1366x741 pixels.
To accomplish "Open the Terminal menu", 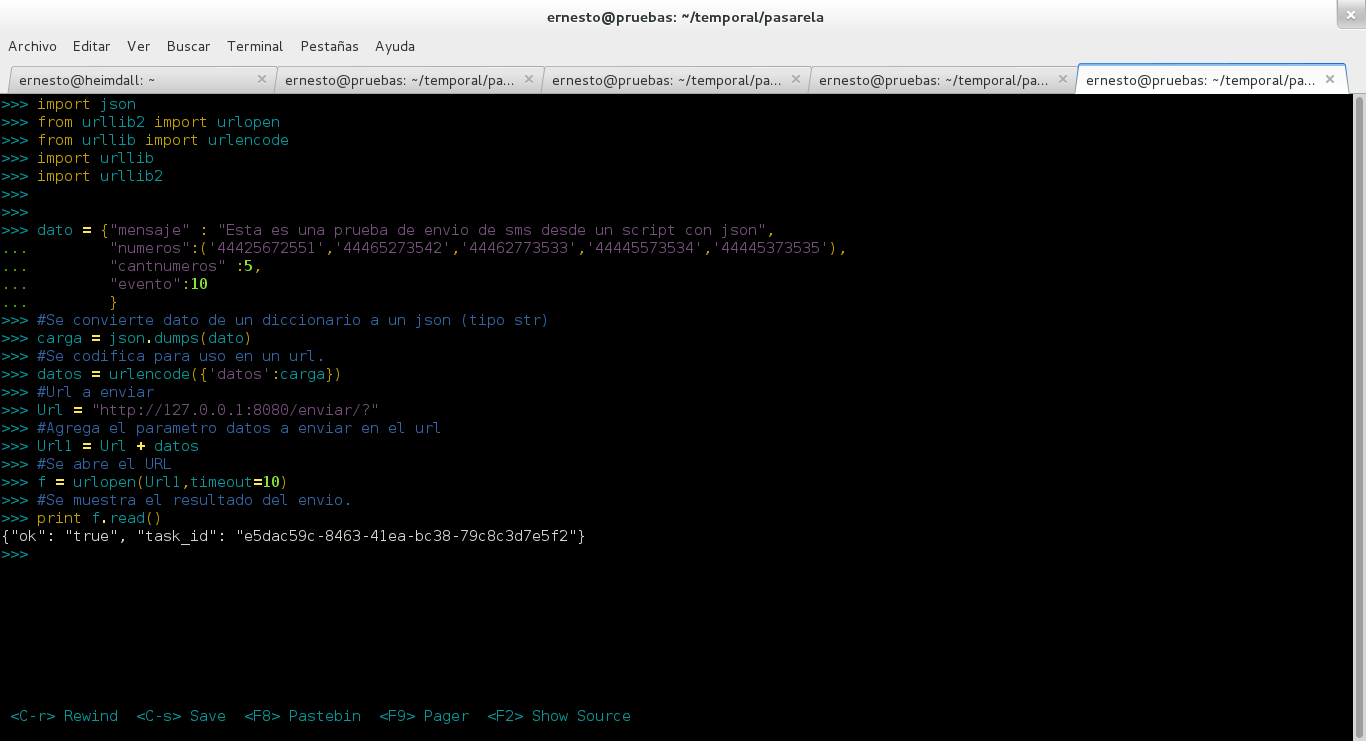I will (x=255, y=46).
